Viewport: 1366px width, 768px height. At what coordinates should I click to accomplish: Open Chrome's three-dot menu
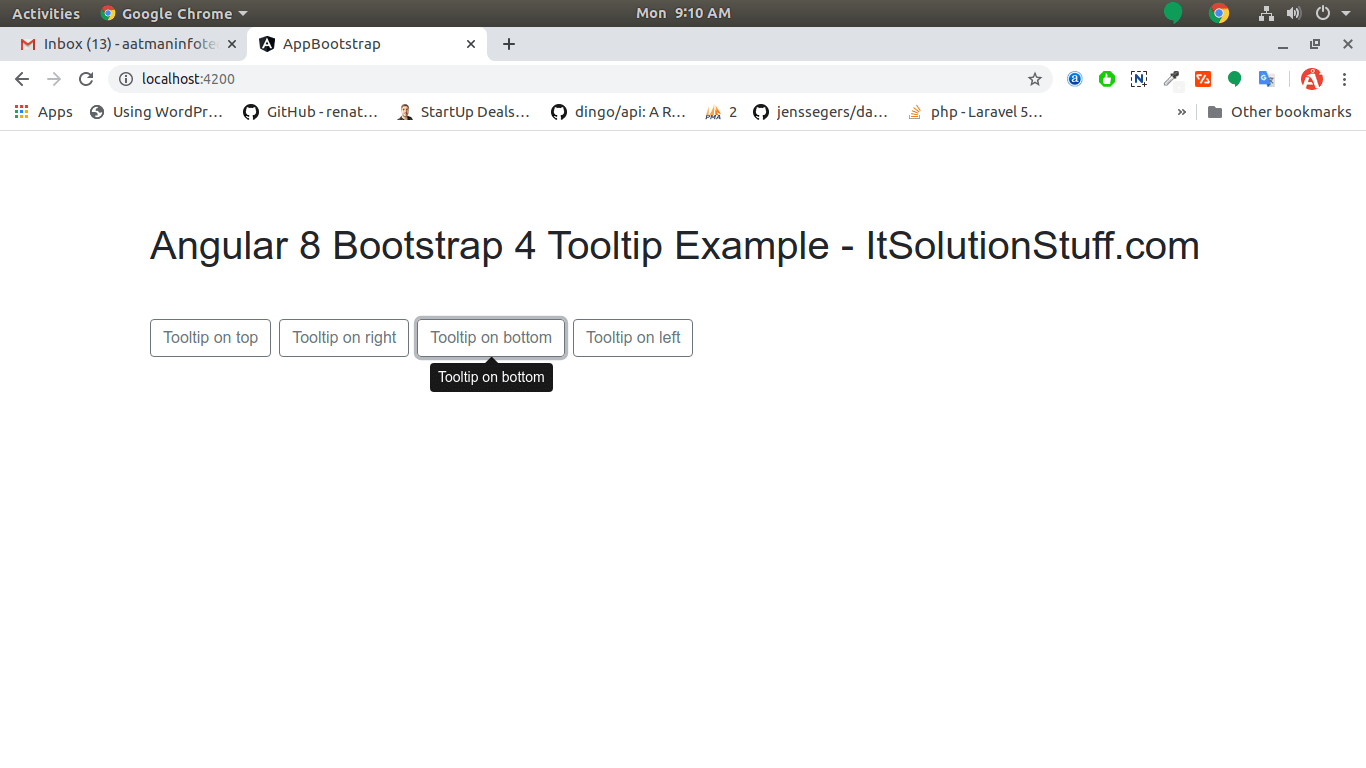pos(1344,79)
